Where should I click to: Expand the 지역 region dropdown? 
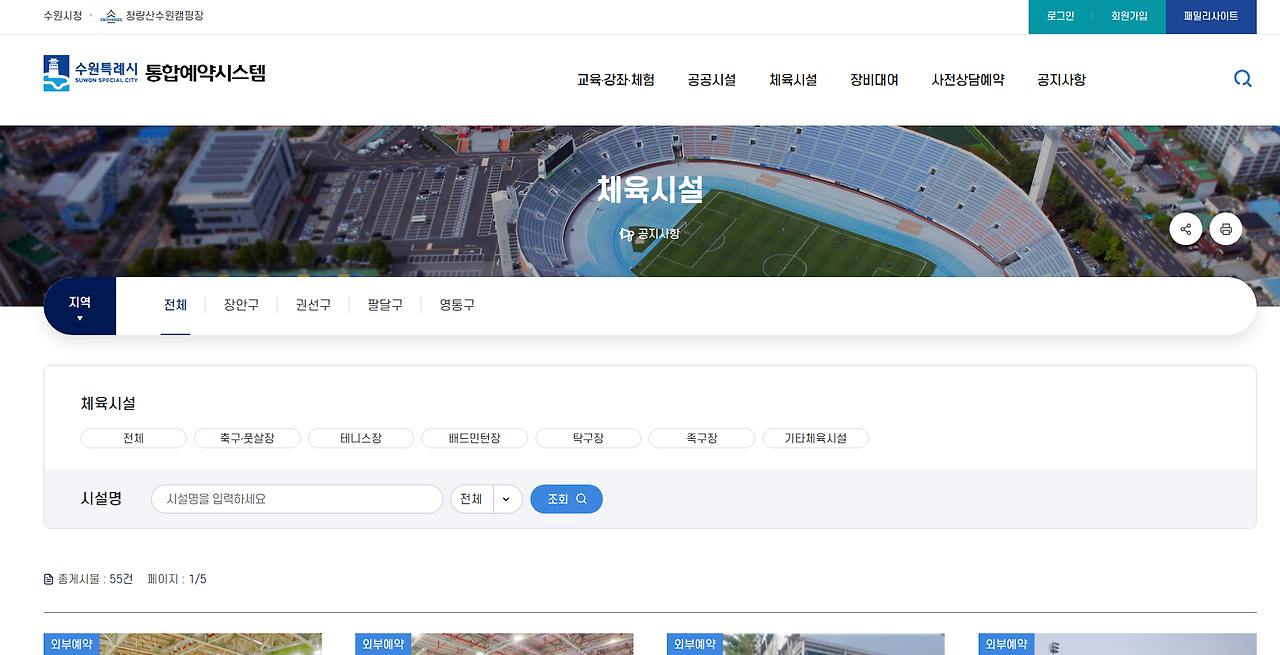[x=80, y=306]
